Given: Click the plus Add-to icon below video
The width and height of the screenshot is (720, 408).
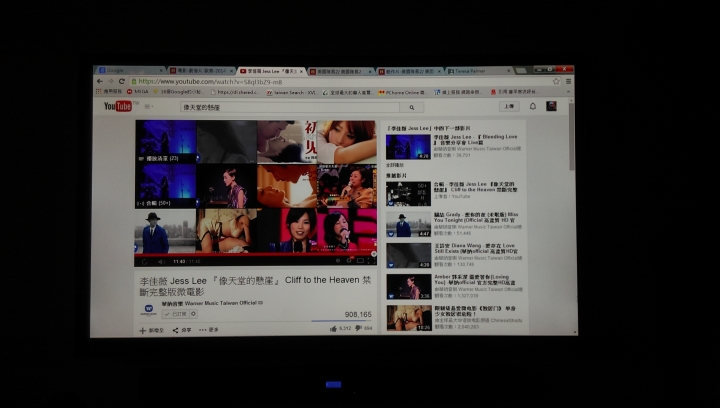Looking at the screenshot, I should coord(142,330).
